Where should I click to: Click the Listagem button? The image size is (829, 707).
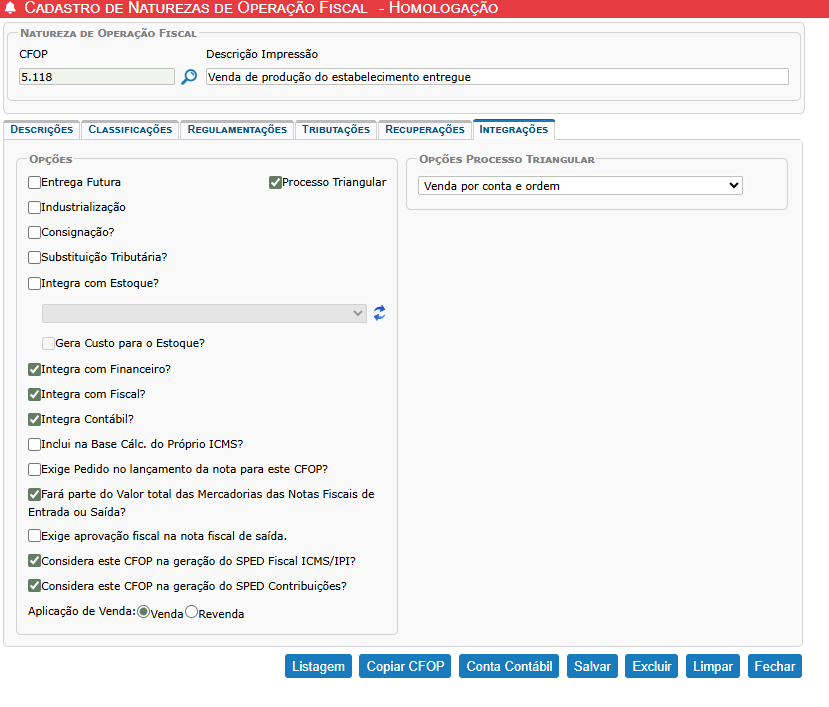pyautogui.click(x=318, y=667)
